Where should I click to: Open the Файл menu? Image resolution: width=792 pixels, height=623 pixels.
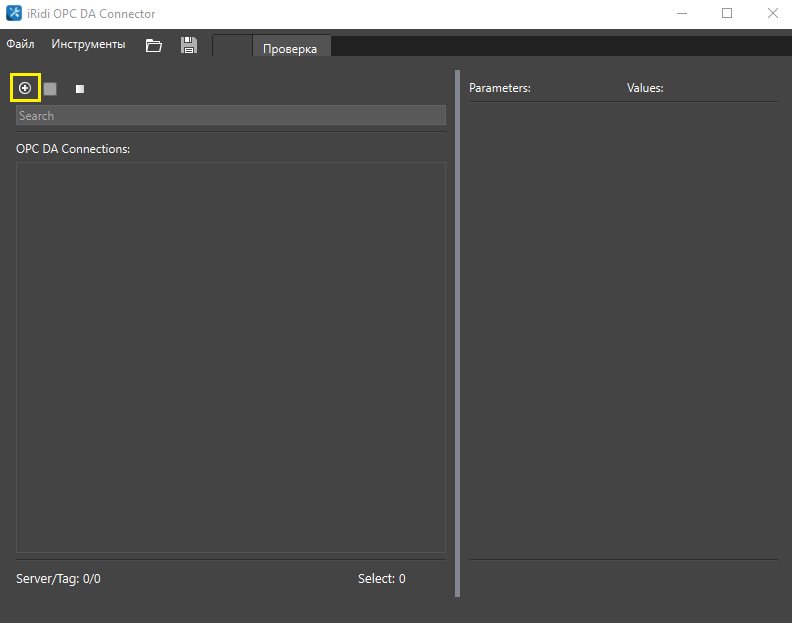[20, 44]
